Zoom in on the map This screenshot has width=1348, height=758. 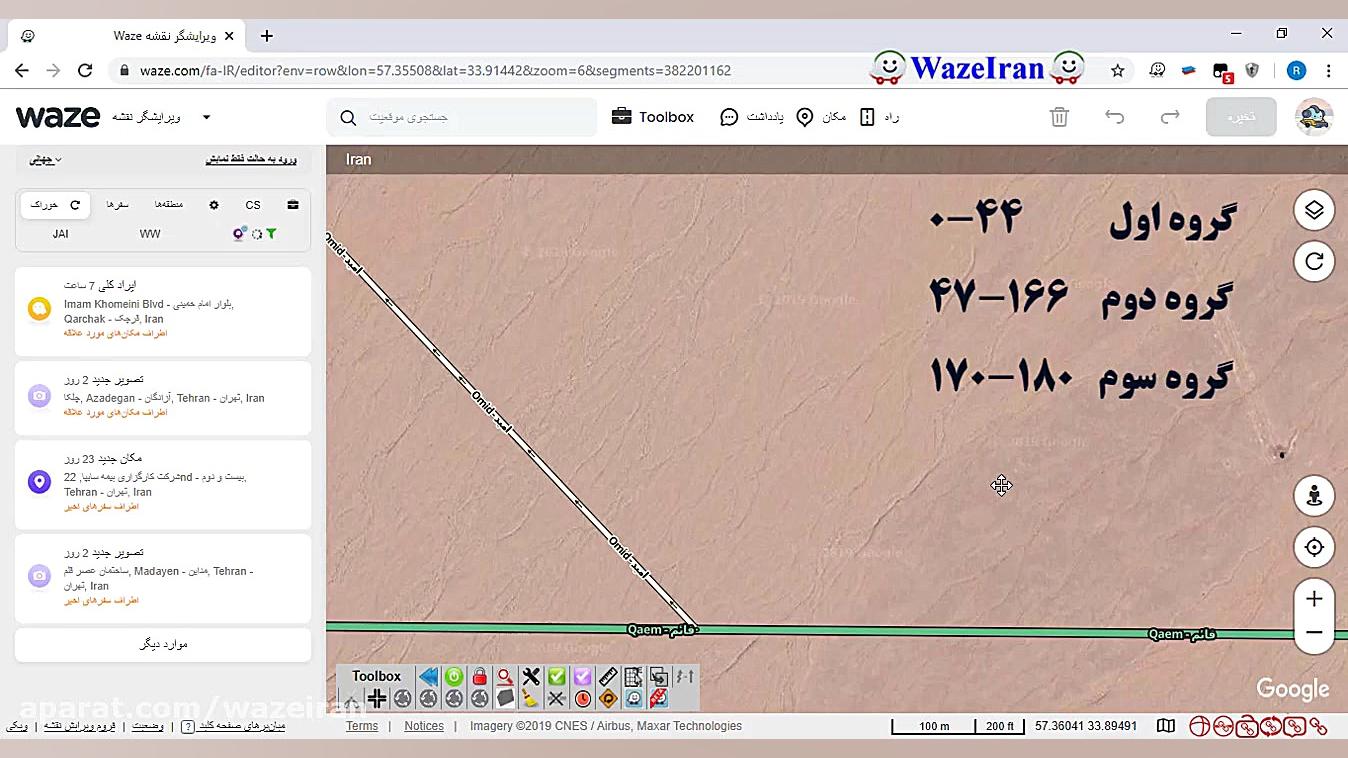1314,598
